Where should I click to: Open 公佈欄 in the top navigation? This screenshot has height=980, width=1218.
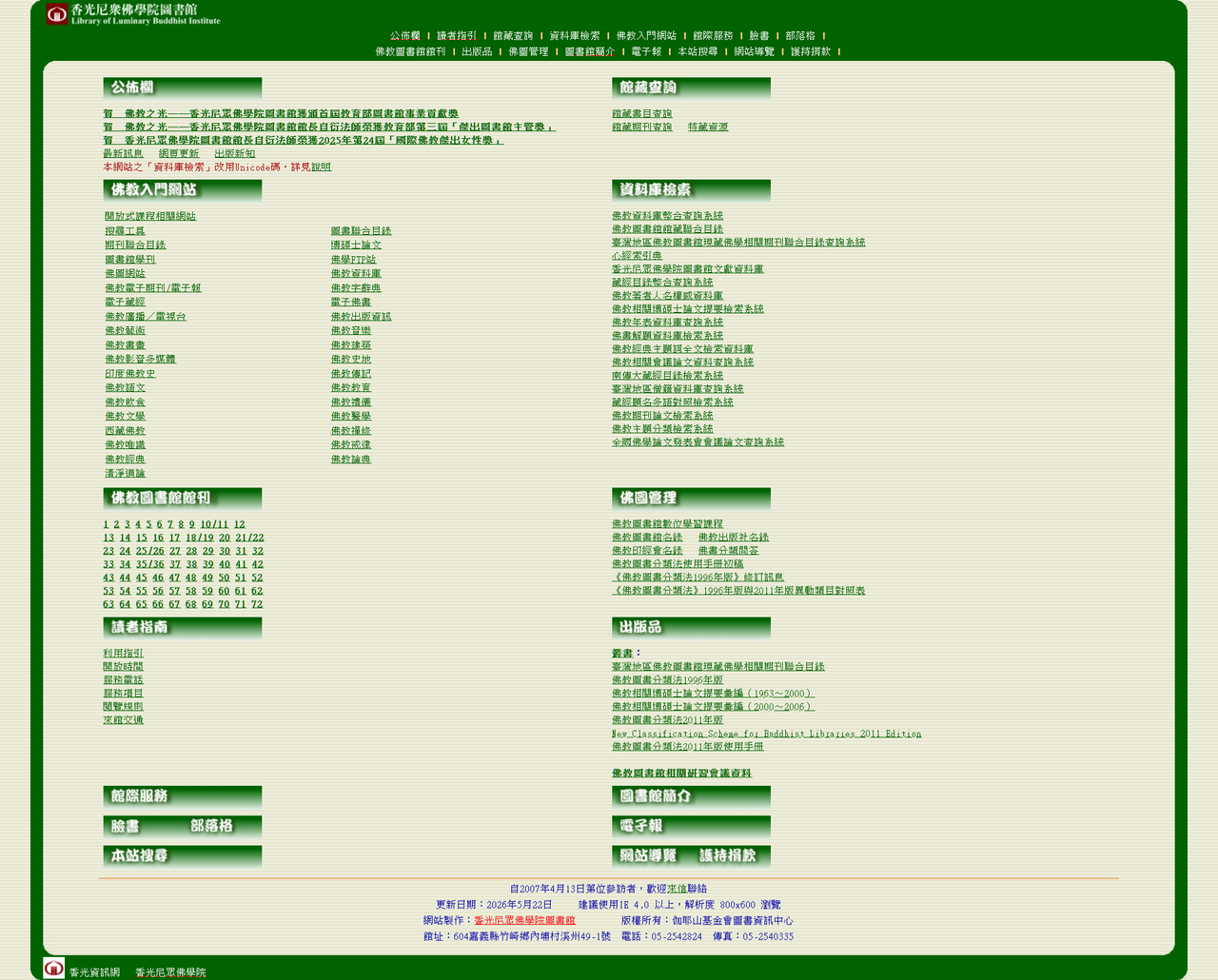tap(404, 36)
